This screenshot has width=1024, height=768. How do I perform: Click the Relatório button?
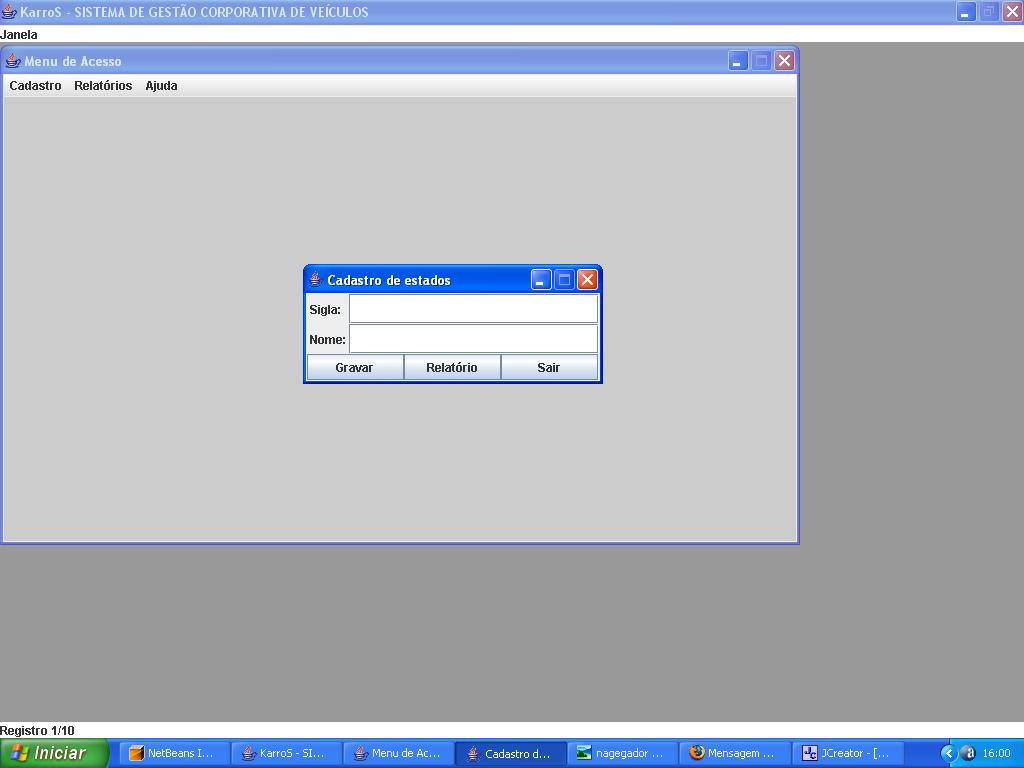452,367
